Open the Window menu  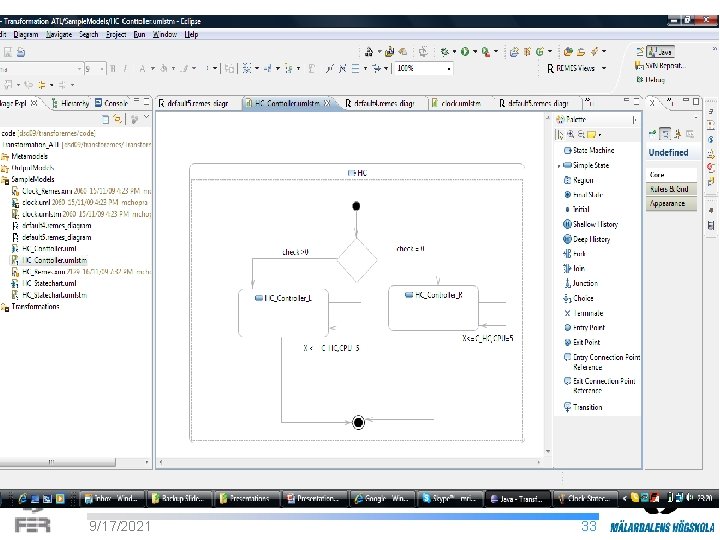click(x=164, y=34)
